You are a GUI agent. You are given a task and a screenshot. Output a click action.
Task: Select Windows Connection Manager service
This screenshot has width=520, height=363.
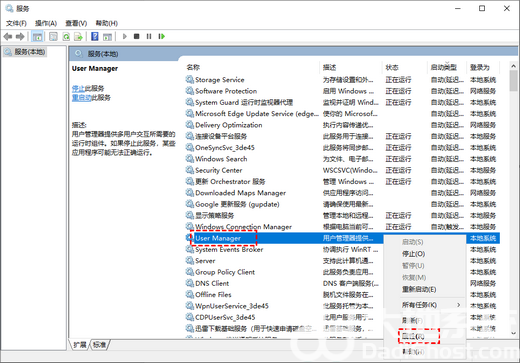coord(342,227)
